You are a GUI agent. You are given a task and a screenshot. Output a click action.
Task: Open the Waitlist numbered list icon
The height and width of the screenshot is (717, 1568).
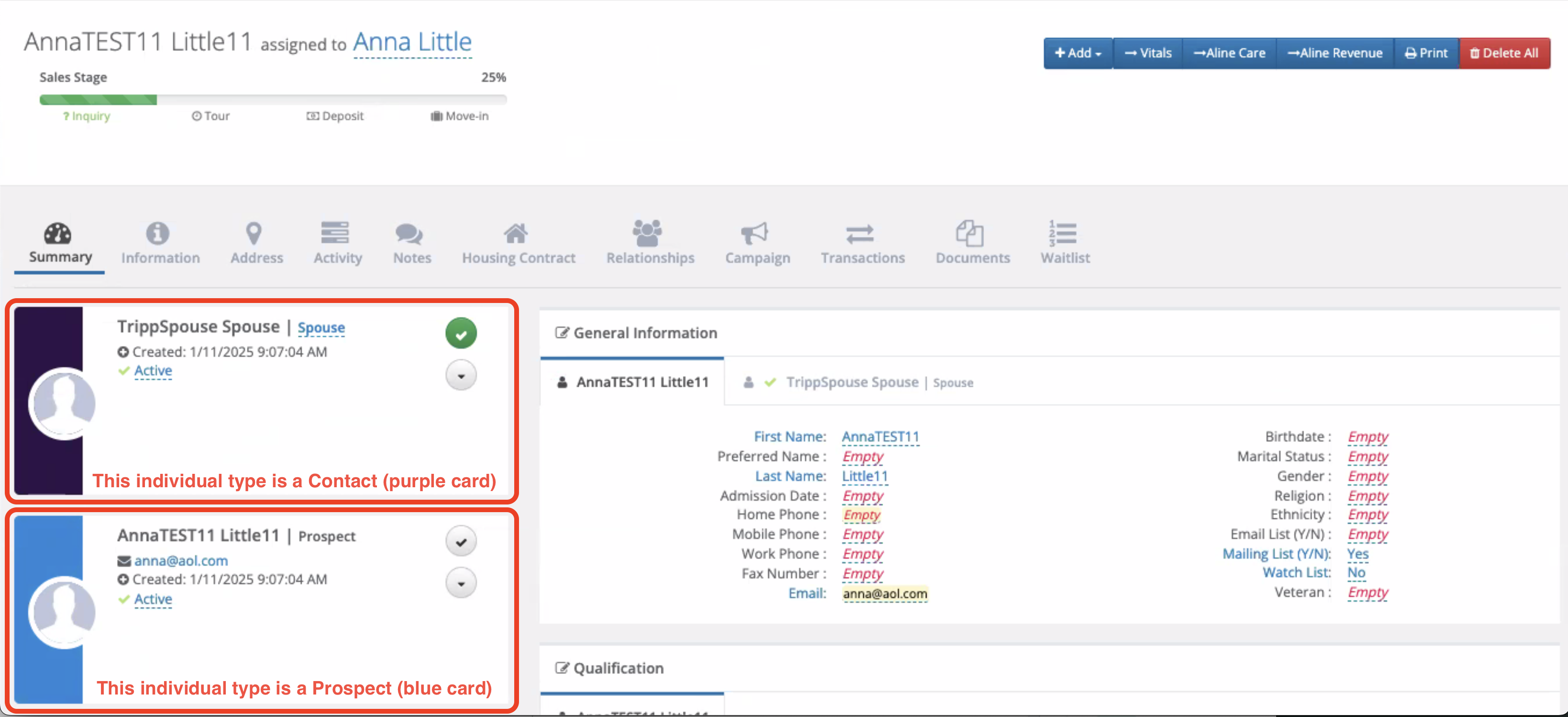tap(1063, 233)
